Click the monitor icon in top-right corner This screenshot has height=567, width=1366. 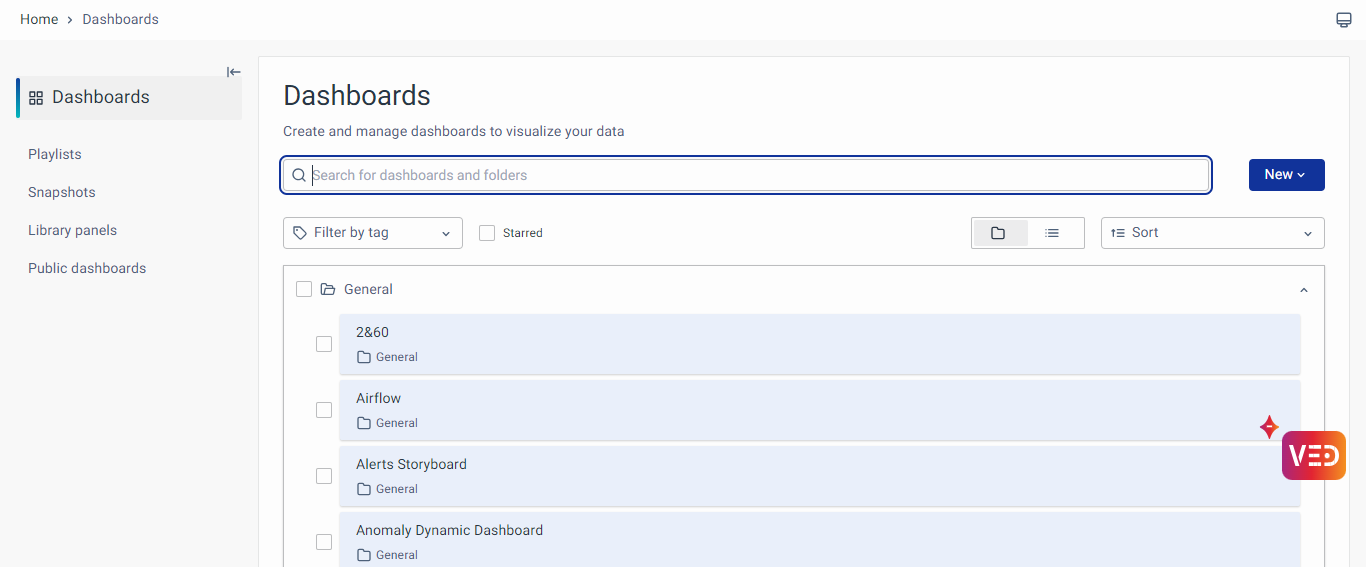click(x=1343, y=20)
